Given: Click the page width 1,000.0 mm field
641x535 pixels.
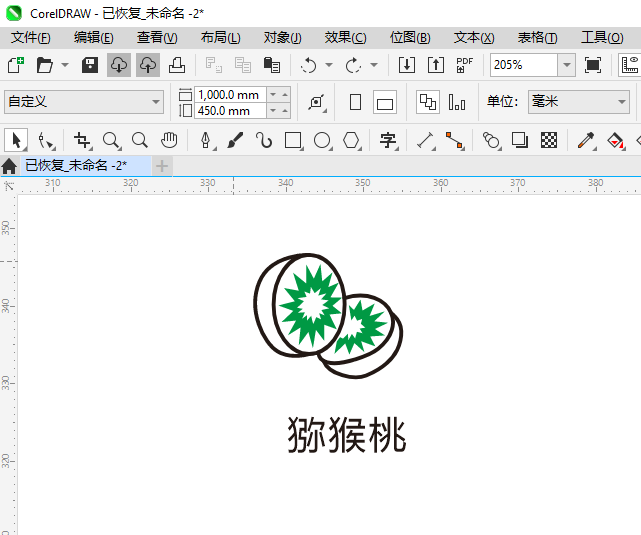Looking at the screenshot, I should click(x=231, y=95).
